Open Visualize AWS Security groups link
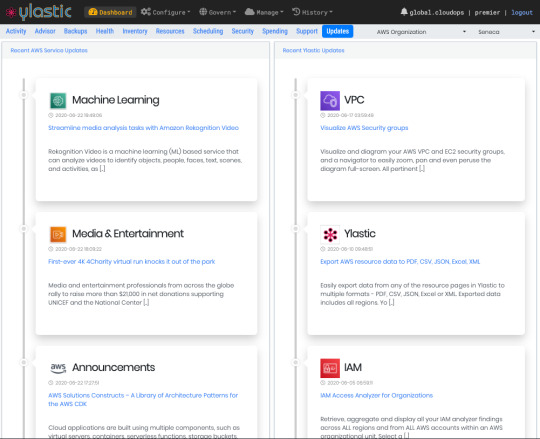The height and width of the screenshot is (439, 540). pos(364,128)
